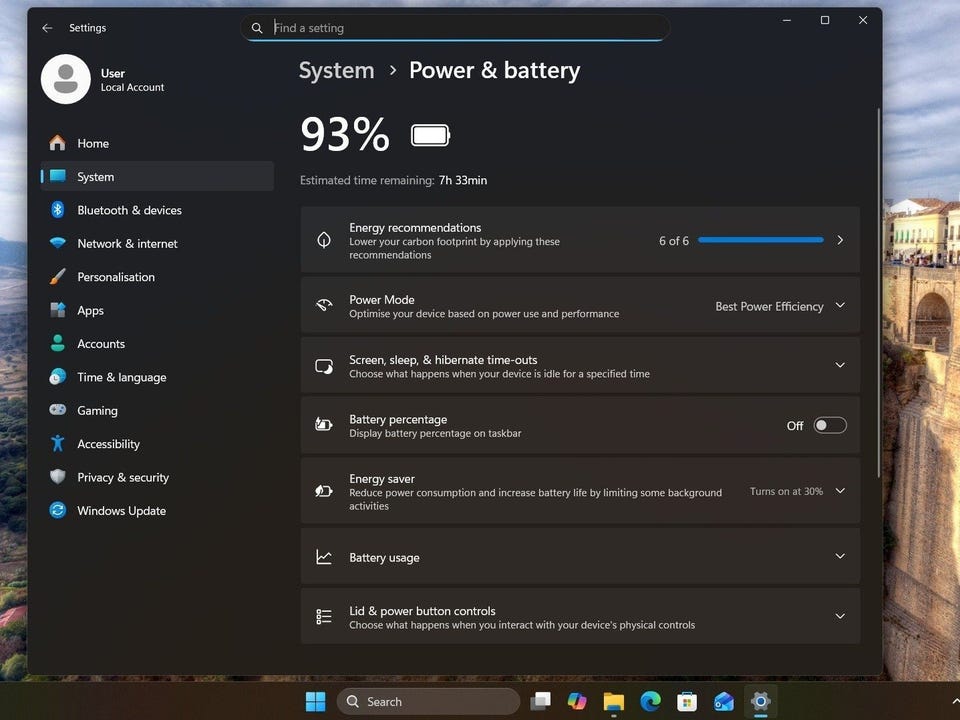Viewport: 960px width, 720px height.
Task: Click the Windows Start button
Action: [x=315, y=702]
